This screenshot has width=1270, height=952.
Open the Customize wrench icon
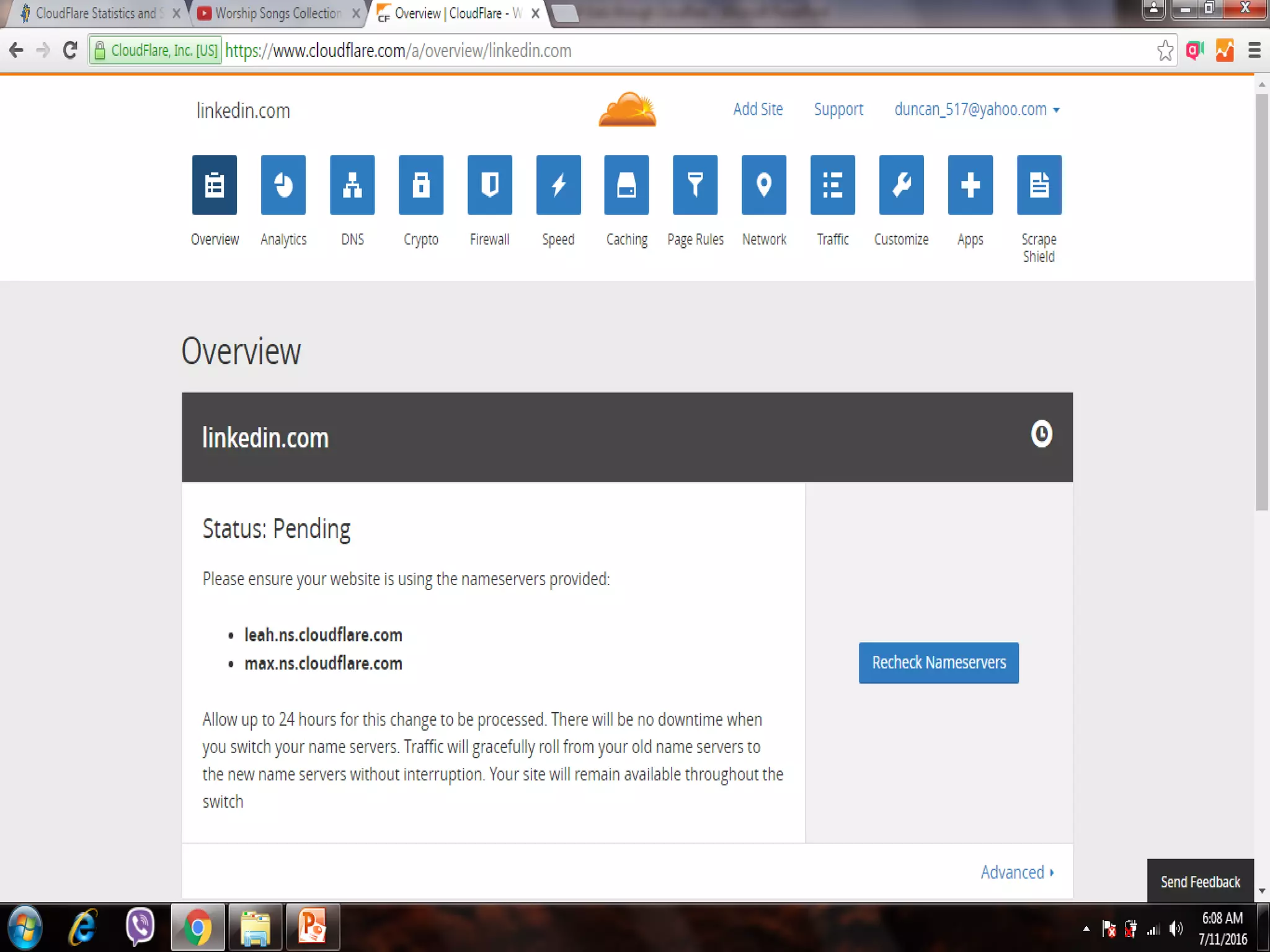pos(901,185)
